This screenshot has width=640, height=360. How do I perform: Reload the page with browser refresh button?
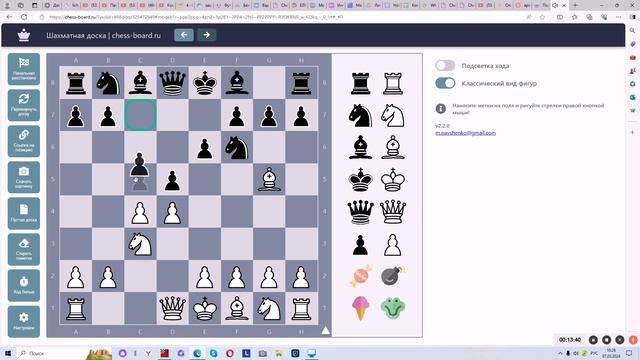pyautogui.click(x=24, y=17)
